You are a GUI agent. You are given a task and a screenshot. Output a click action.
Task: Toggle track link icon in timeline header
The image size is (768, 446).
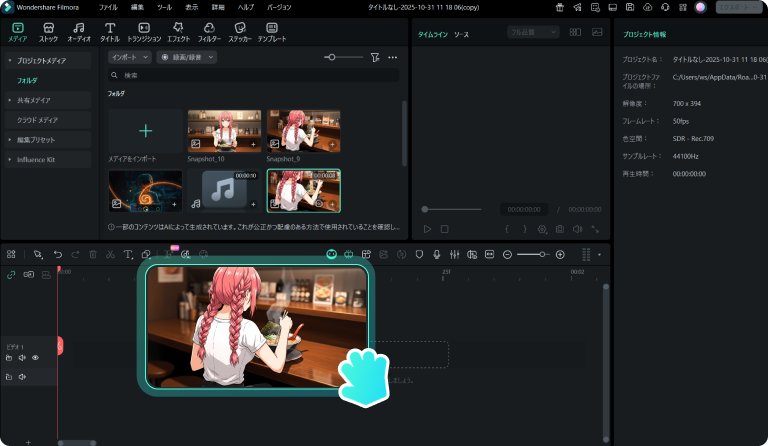11,274
